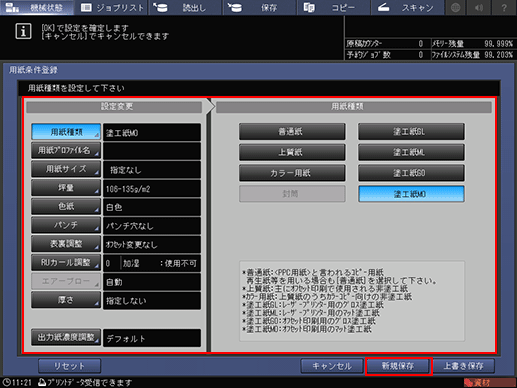The width and height of the screenshot is (517, 388).
Task: Click the information icon beside the message
Action: pyautogui.click(x=23, y=31)
